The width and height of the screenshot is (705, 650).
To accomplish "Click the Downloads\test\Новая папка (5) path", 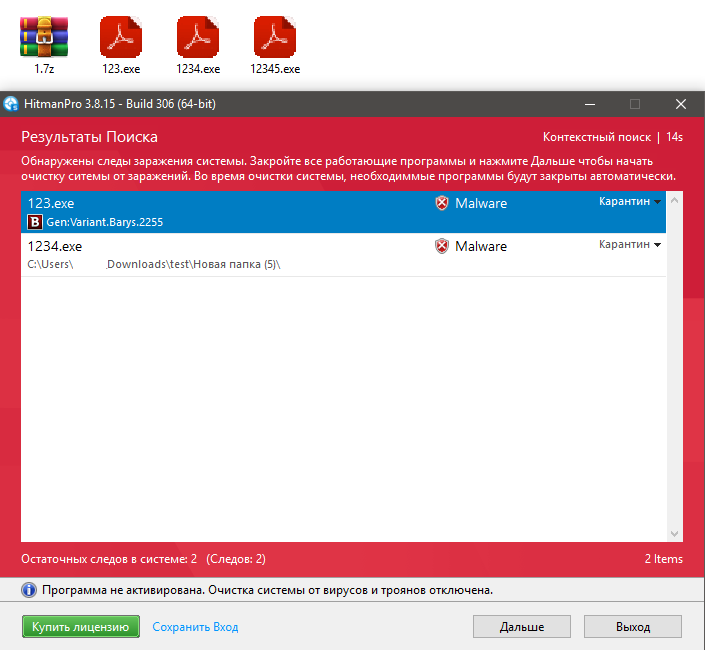I will [193, 264].
